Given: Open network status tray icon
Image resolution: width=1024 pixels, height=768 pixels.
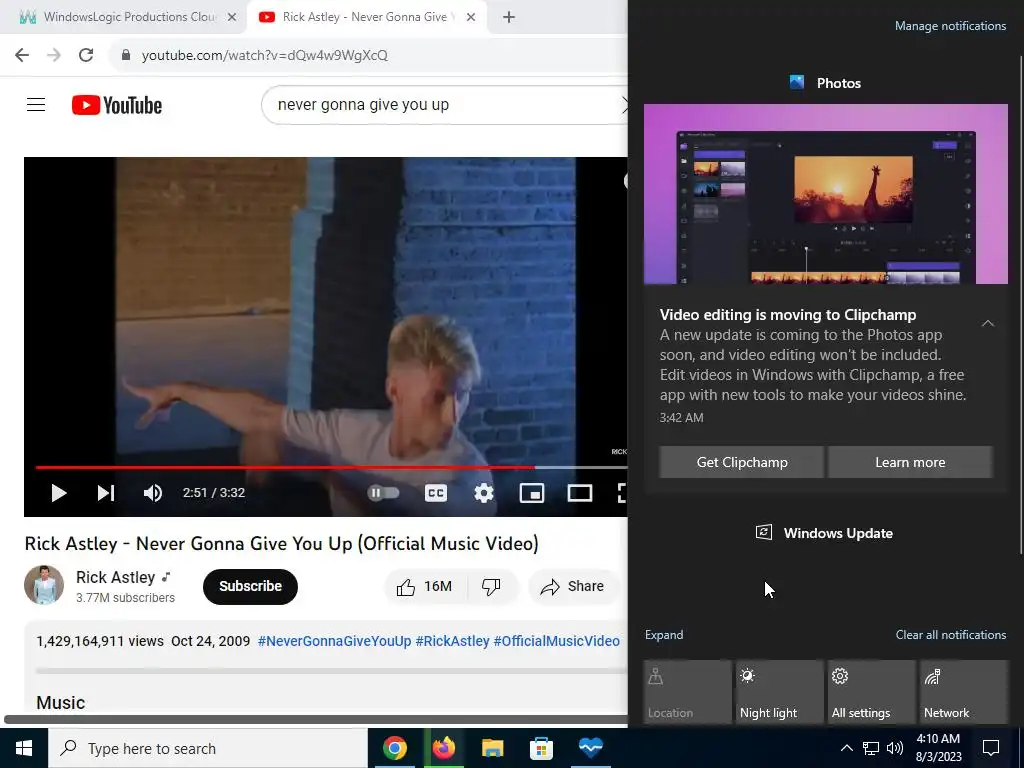Looking at the screenshot, I should (871, 748).
